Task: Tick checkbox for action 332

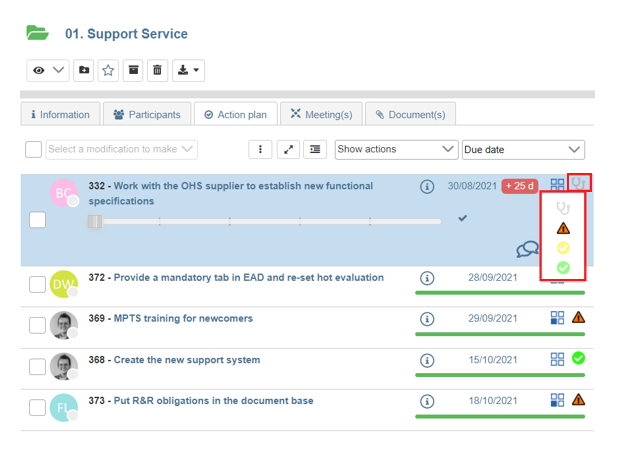Action: 37,220
